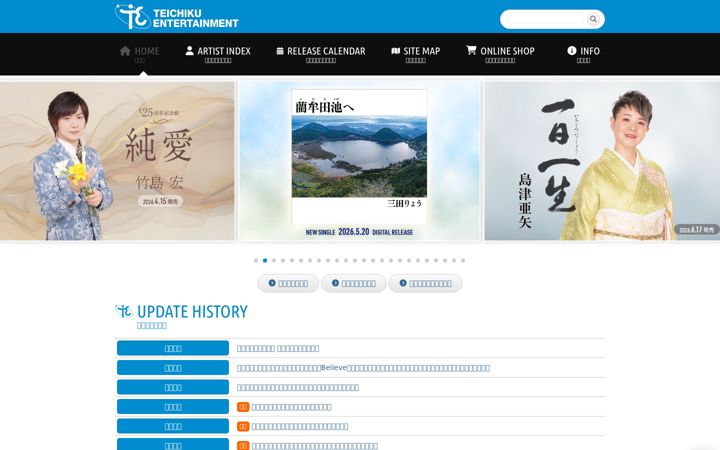The image size is (720, 450).
Task: Submit search with the magnifier icon
Action: click(x=593, y=19)
